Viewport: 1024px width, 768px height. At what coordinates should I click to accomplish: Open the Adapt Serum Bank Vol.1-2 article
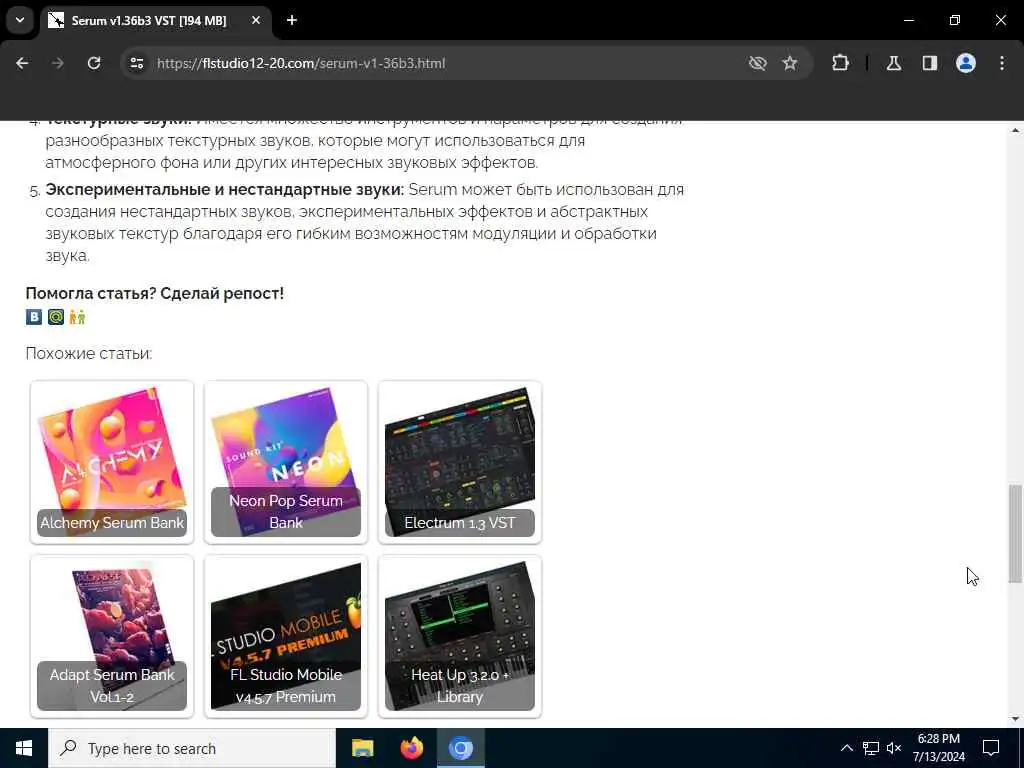tap(112, 637)
